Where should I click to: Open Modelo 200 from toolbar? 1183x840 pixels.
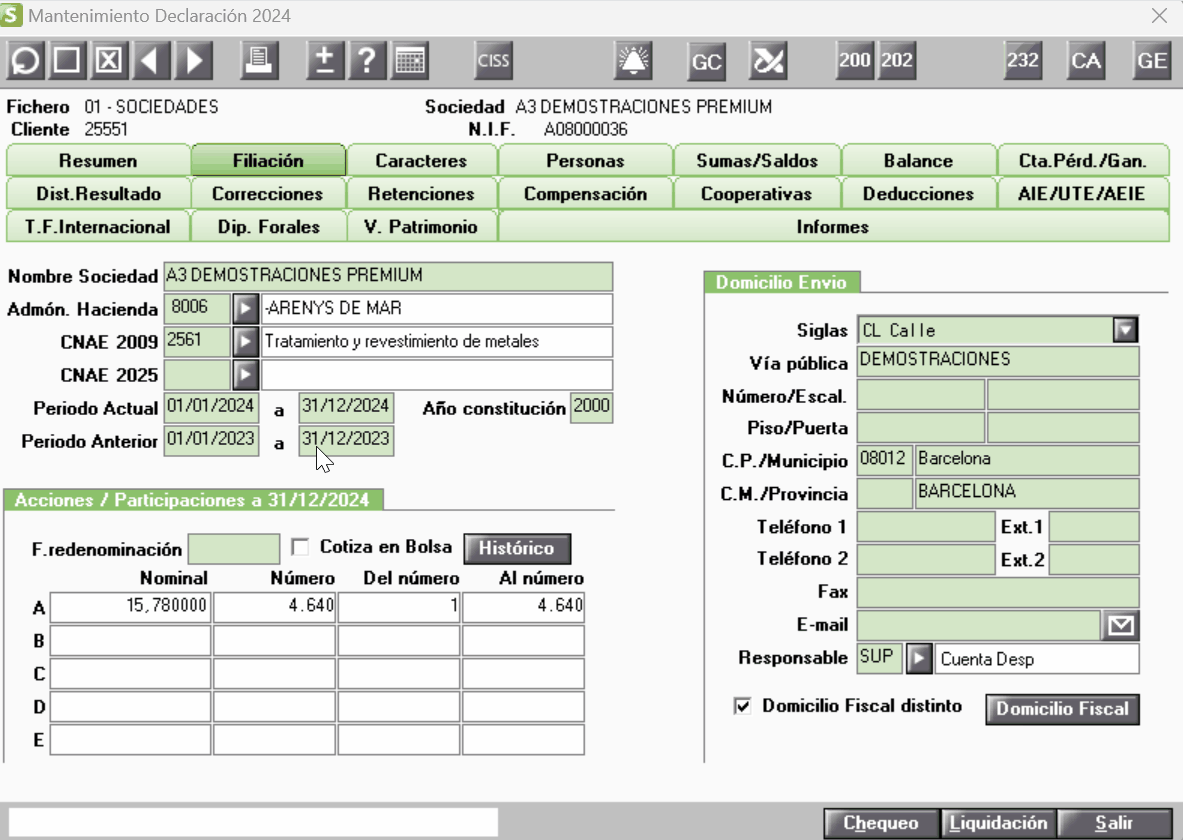855,61
